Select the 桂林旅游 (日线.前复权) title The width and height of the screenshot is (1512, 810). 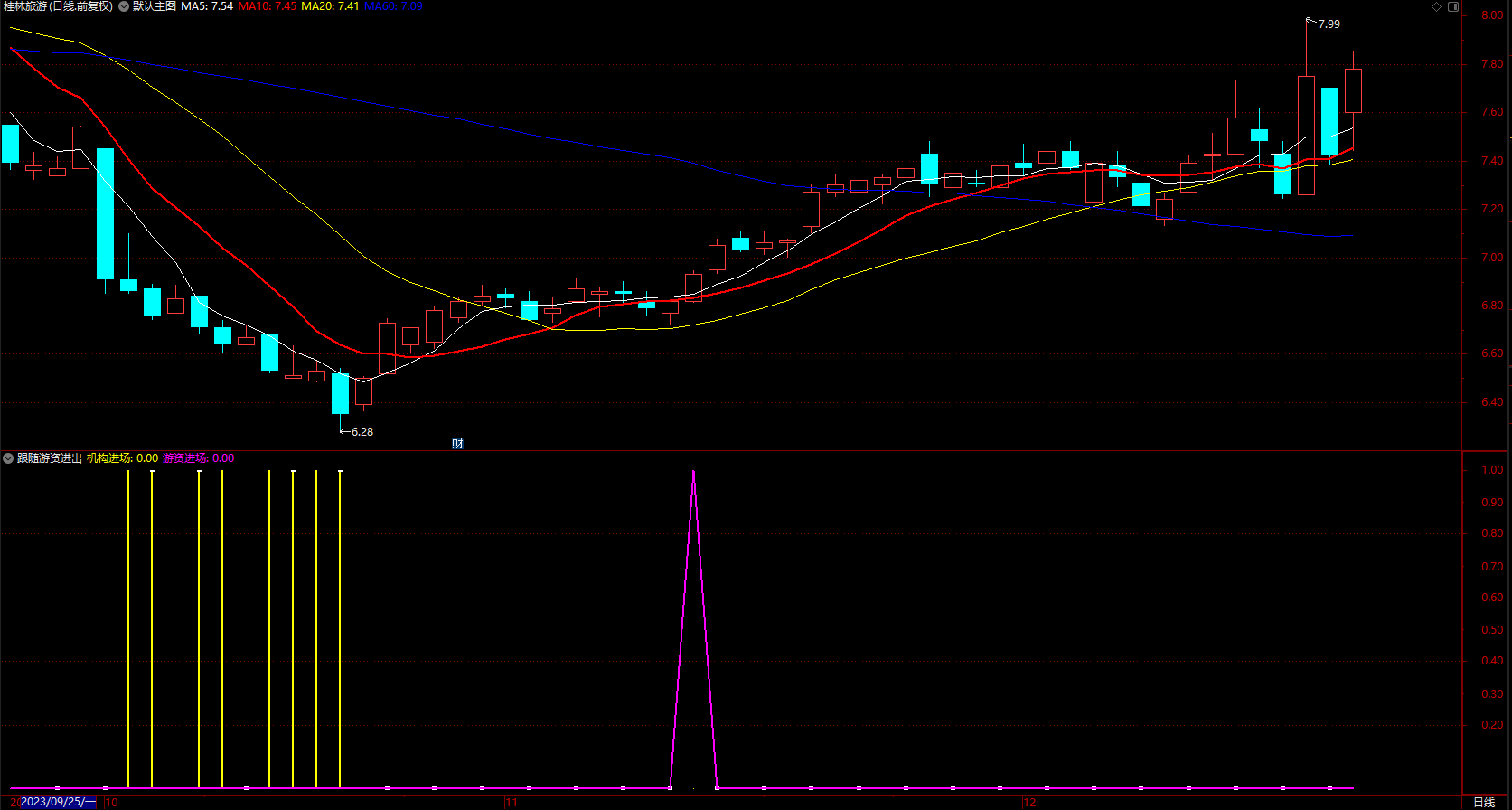pos(59,6)
